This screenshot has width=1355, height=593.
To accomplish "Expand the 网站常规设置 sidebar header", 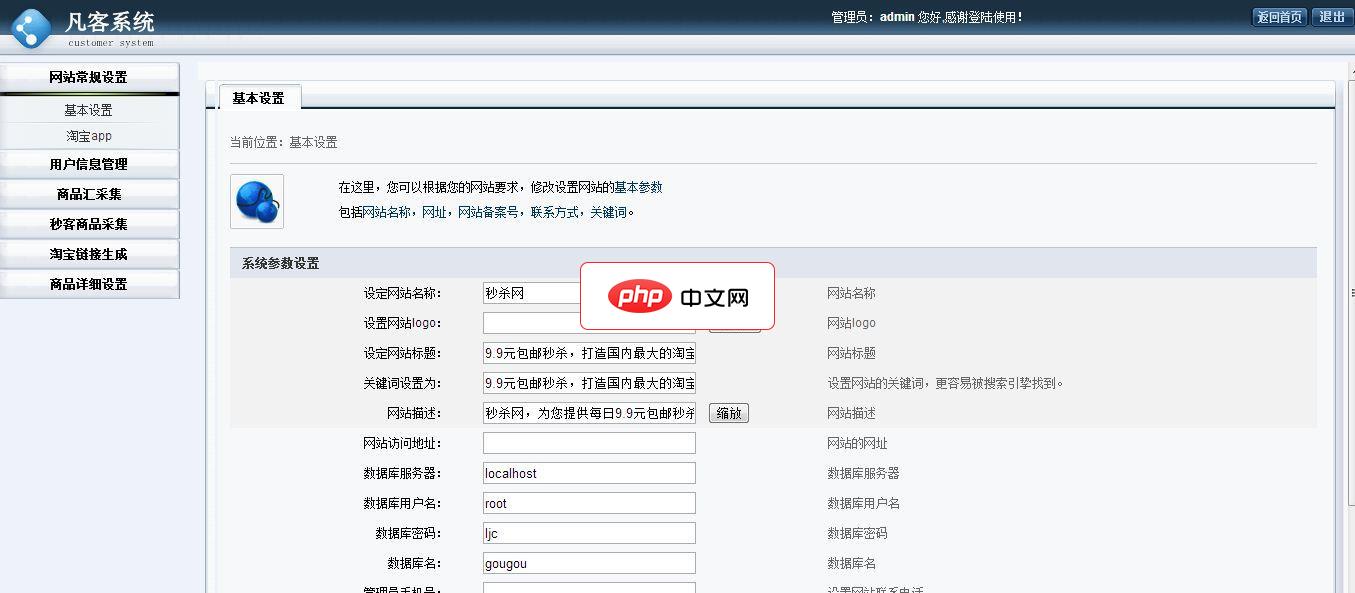I will click(90, 77).
